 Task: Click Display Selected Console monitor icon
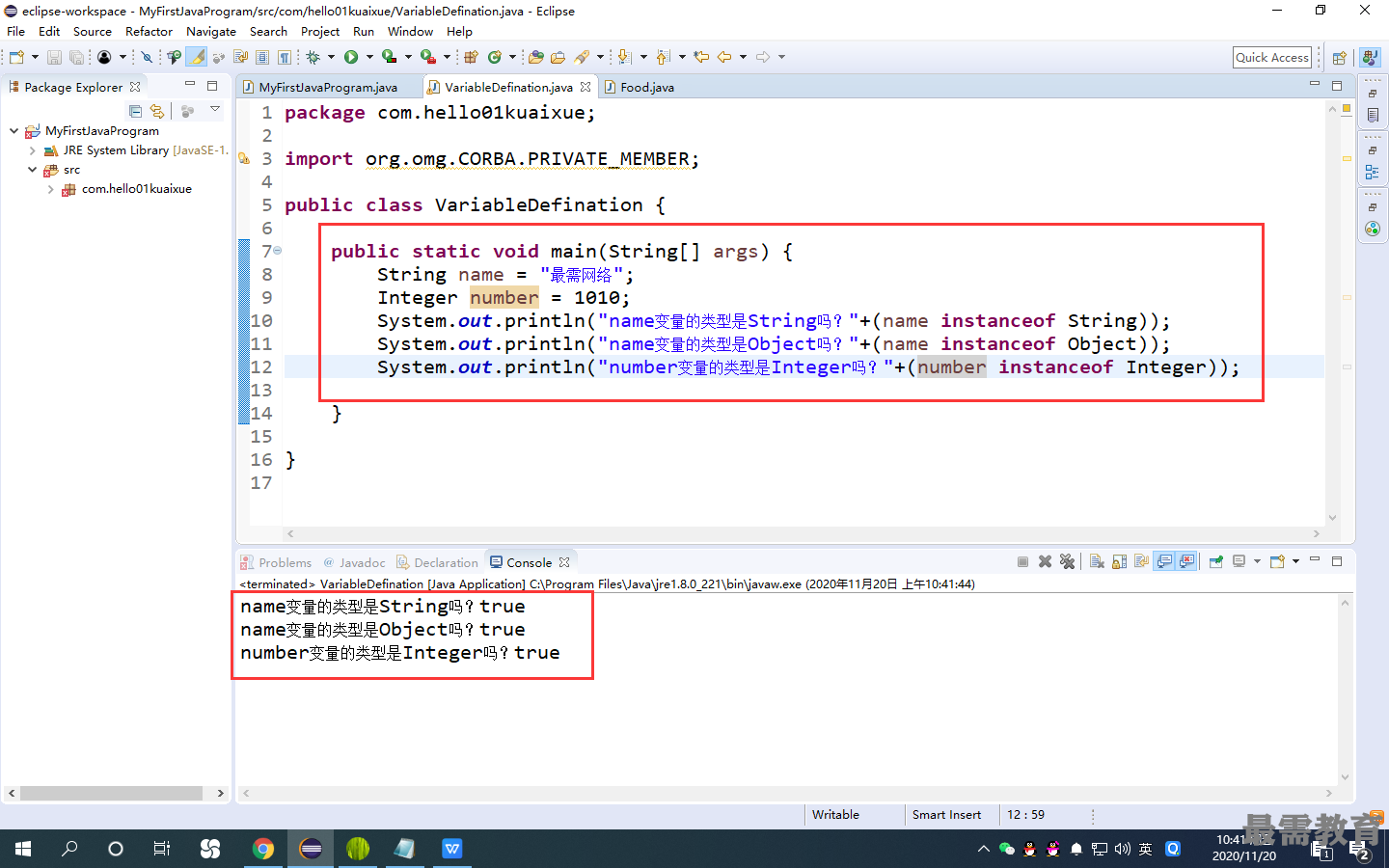(1239, 561)
